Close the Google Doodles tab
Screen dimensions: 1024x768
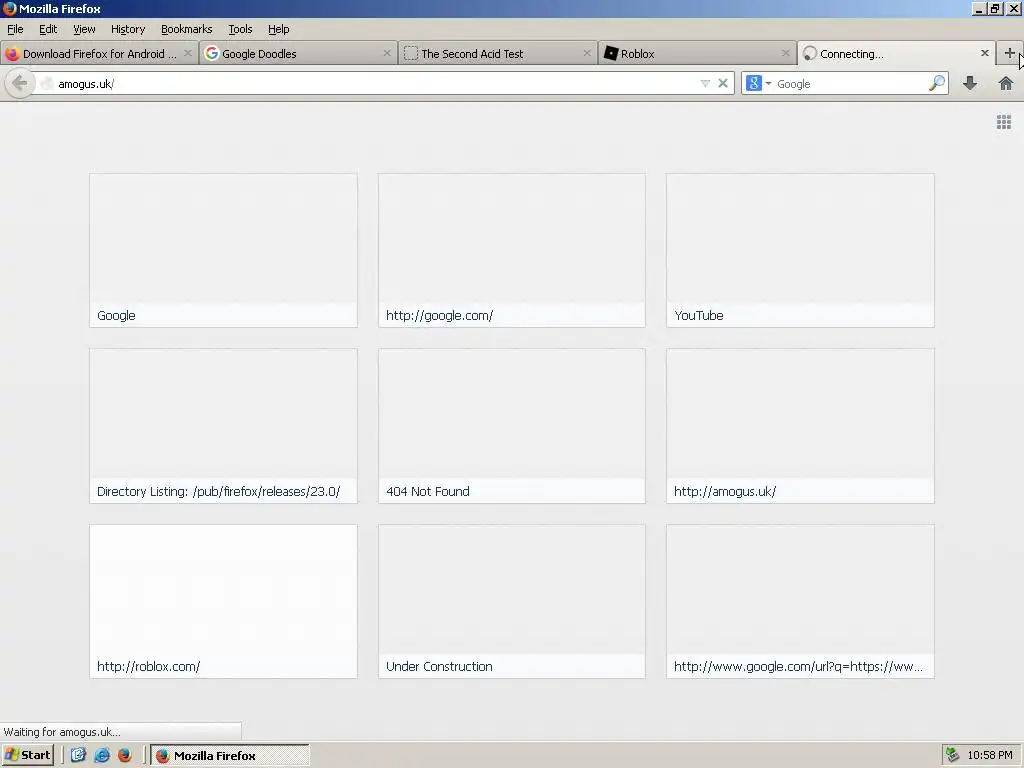pyautogui.click(x=387, y=53)
